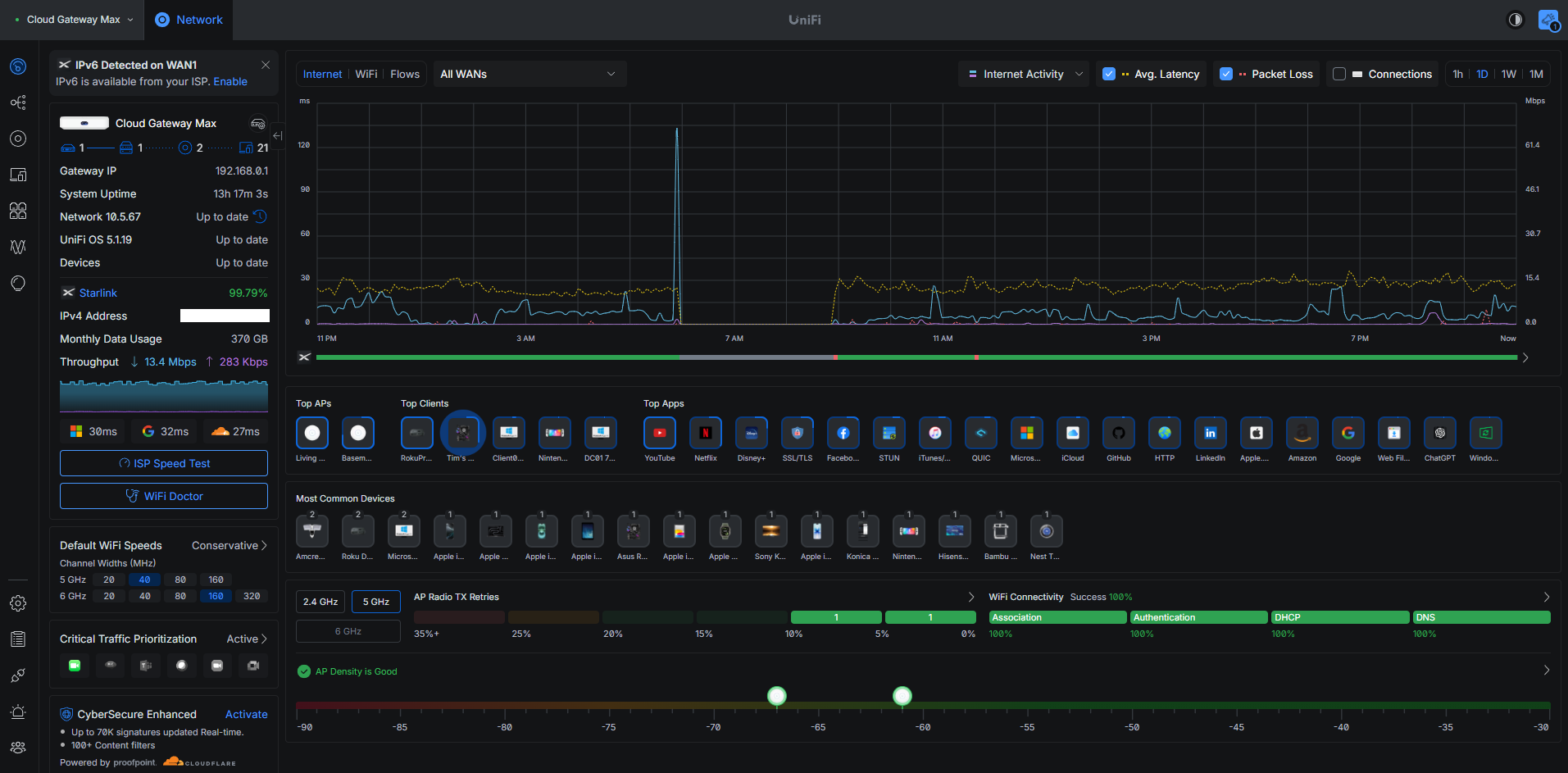The image size is (1568, 773).
Task: Open the Bambu device icon
Action: pos(1001,531)
